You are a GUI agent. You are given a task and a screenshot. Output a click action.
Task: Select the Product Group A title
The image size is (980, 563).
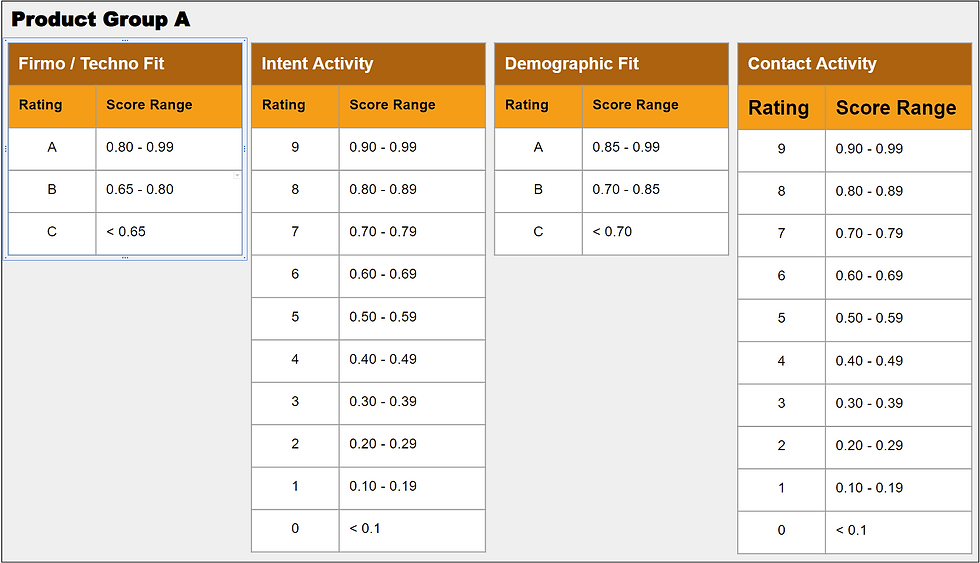(101, 19)
